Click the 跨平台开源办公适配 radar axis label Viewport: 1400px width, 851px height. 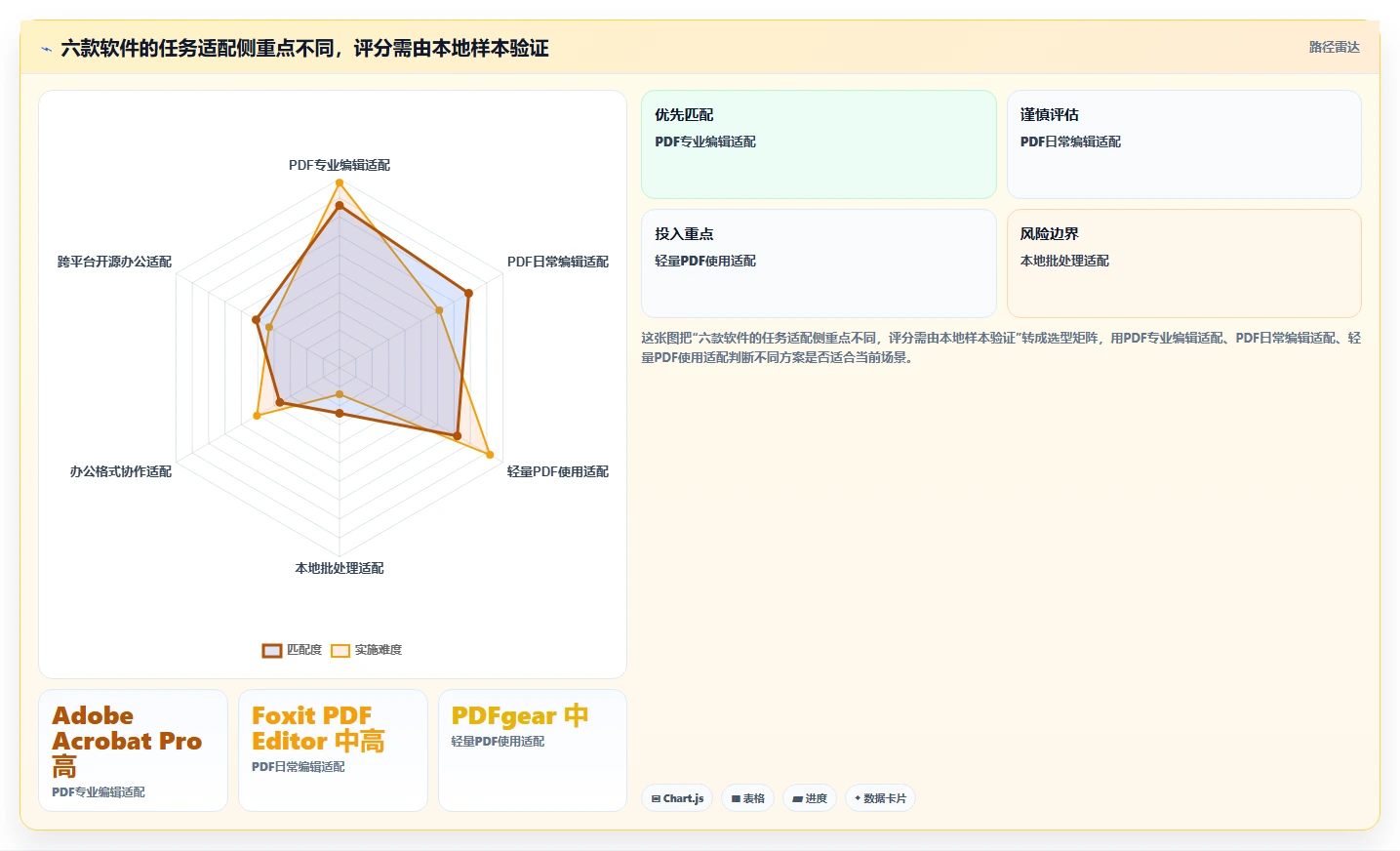coord(114,262)
